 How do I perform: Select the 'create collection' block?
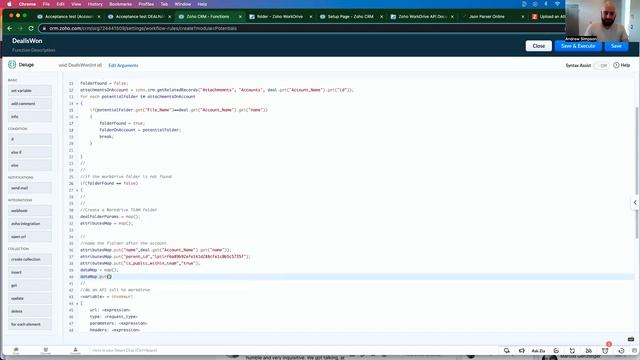30,259
